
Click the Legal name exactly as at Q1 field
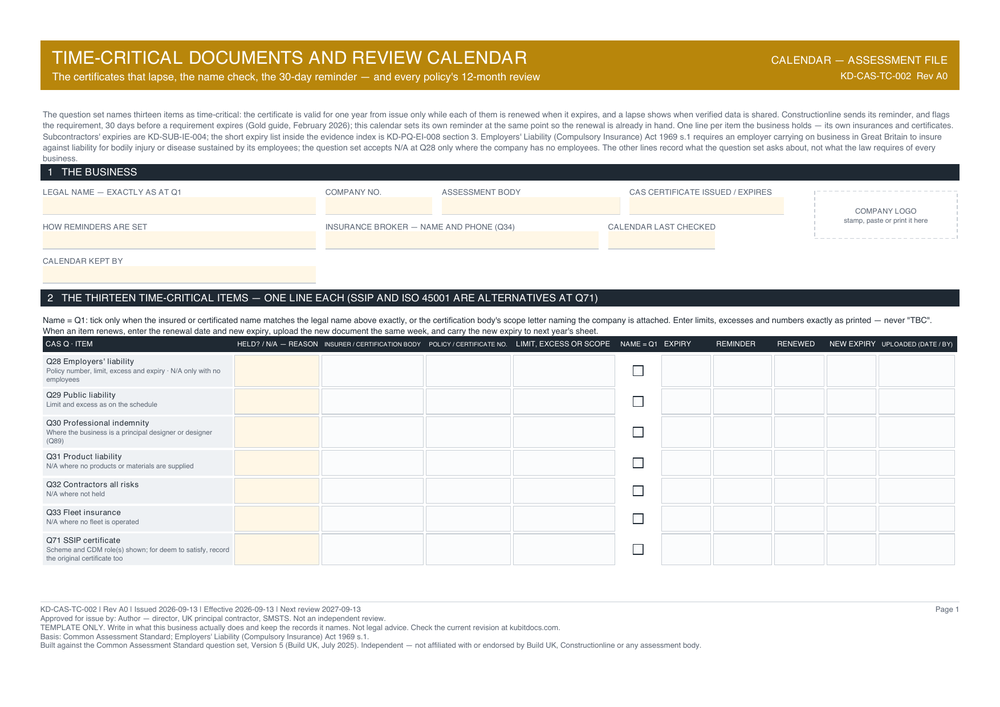click(x=179, y=206)
